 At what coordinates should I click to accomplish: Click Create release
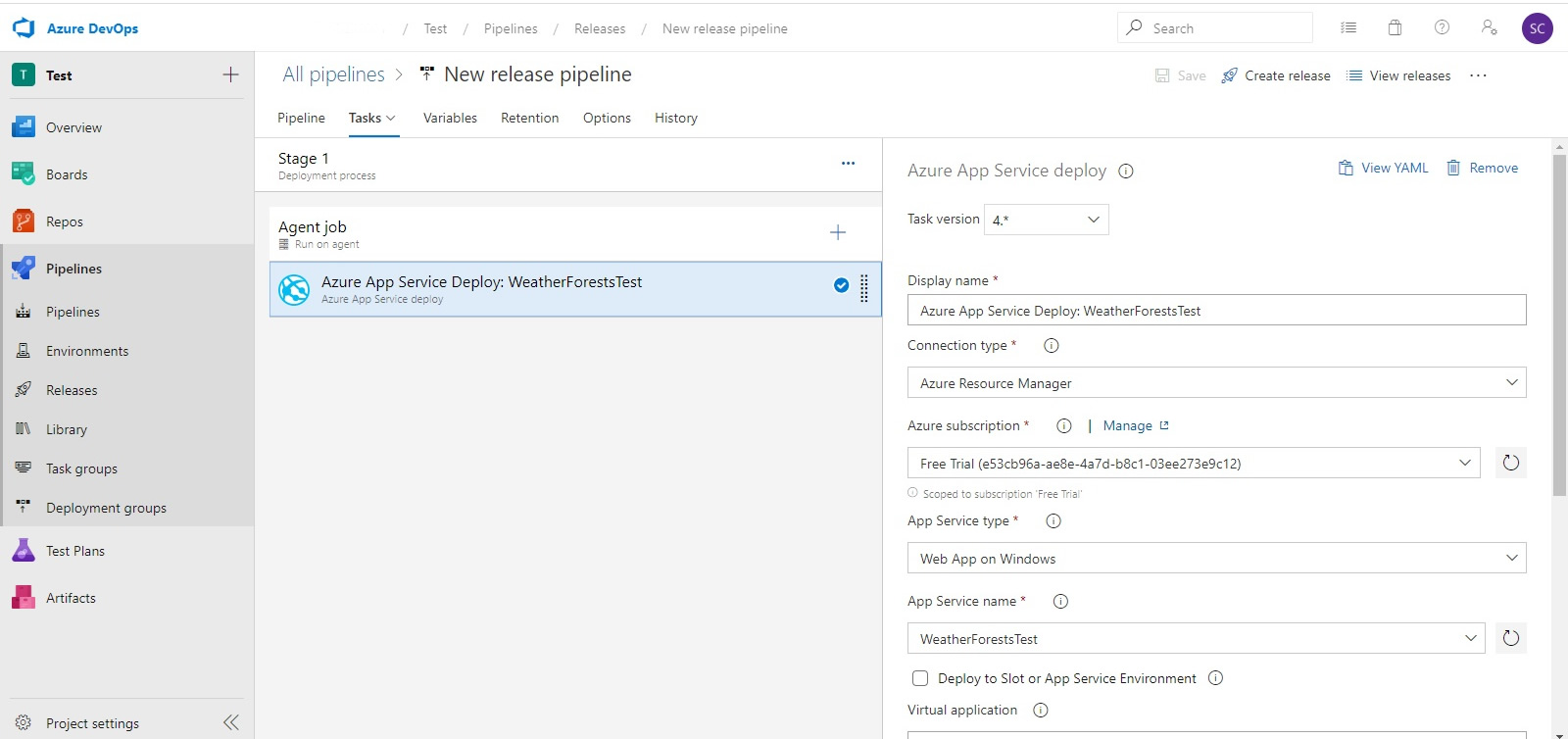pyautogui.click(x=1276, y=75)
